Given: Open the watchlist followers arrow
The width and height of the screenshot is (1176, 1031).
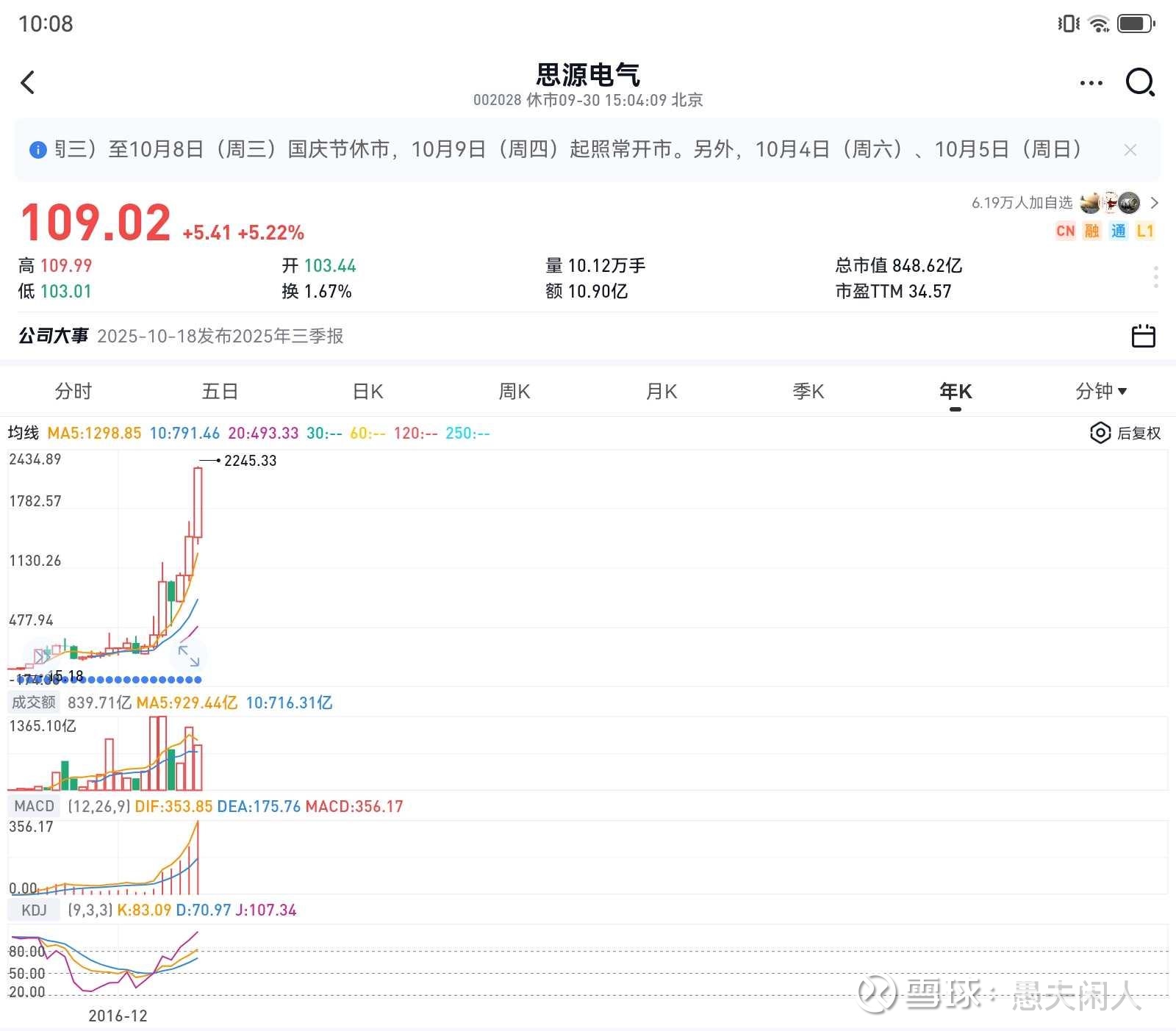Looking at the screenshot, I should [1154, 203].
